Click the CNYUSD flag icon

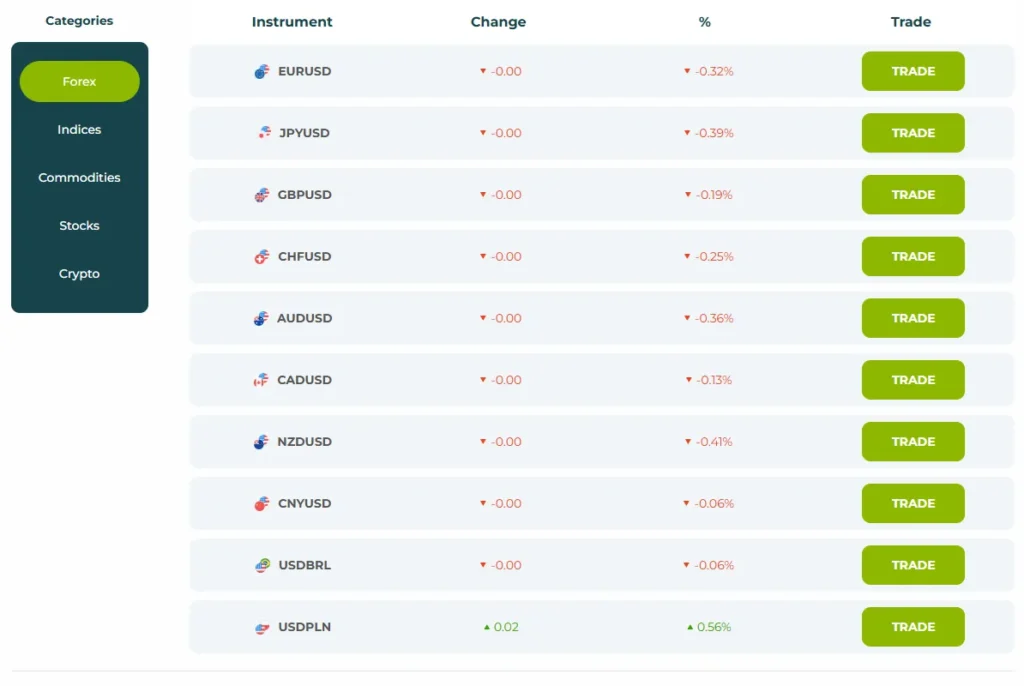pos(262,503)
